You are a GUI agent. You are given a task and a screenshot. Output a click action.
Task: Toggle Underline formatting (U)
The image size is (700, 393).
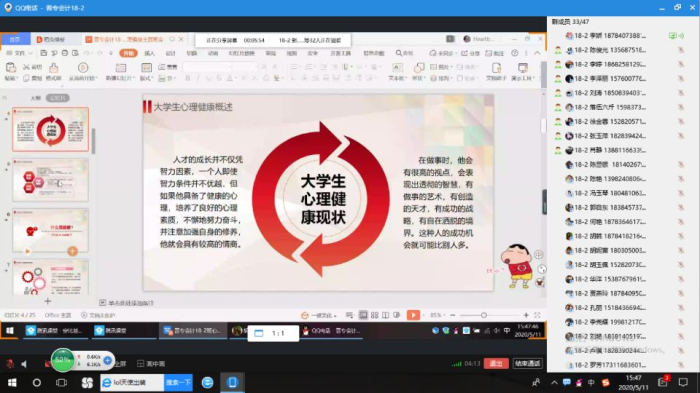208,78
